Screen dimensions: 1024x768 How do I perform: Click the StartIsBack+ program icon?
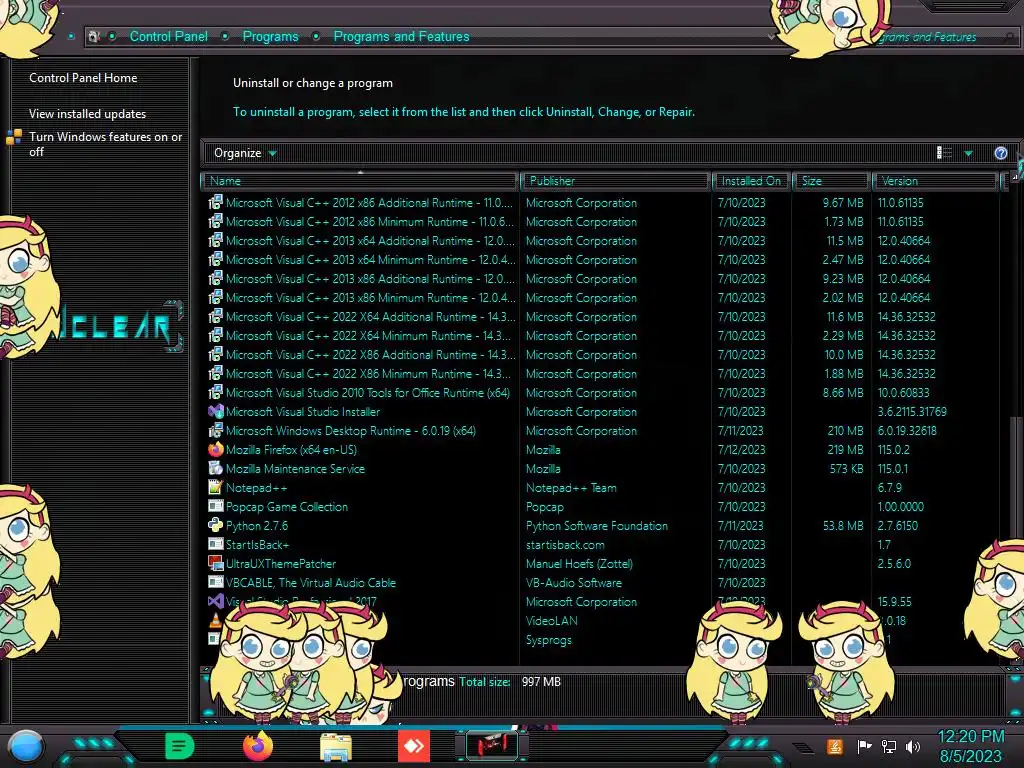216,544
